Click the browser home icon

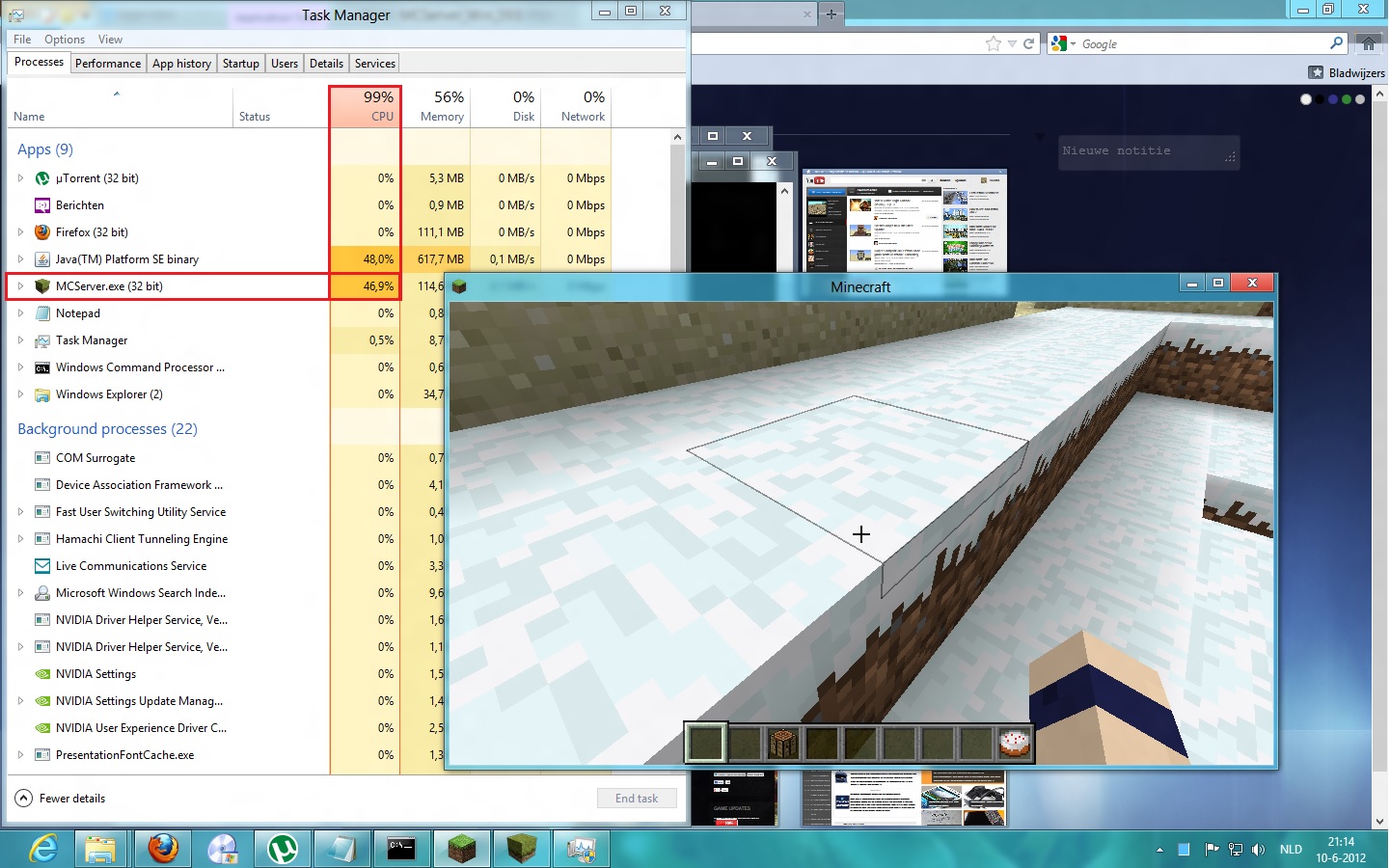point(1368,43)
